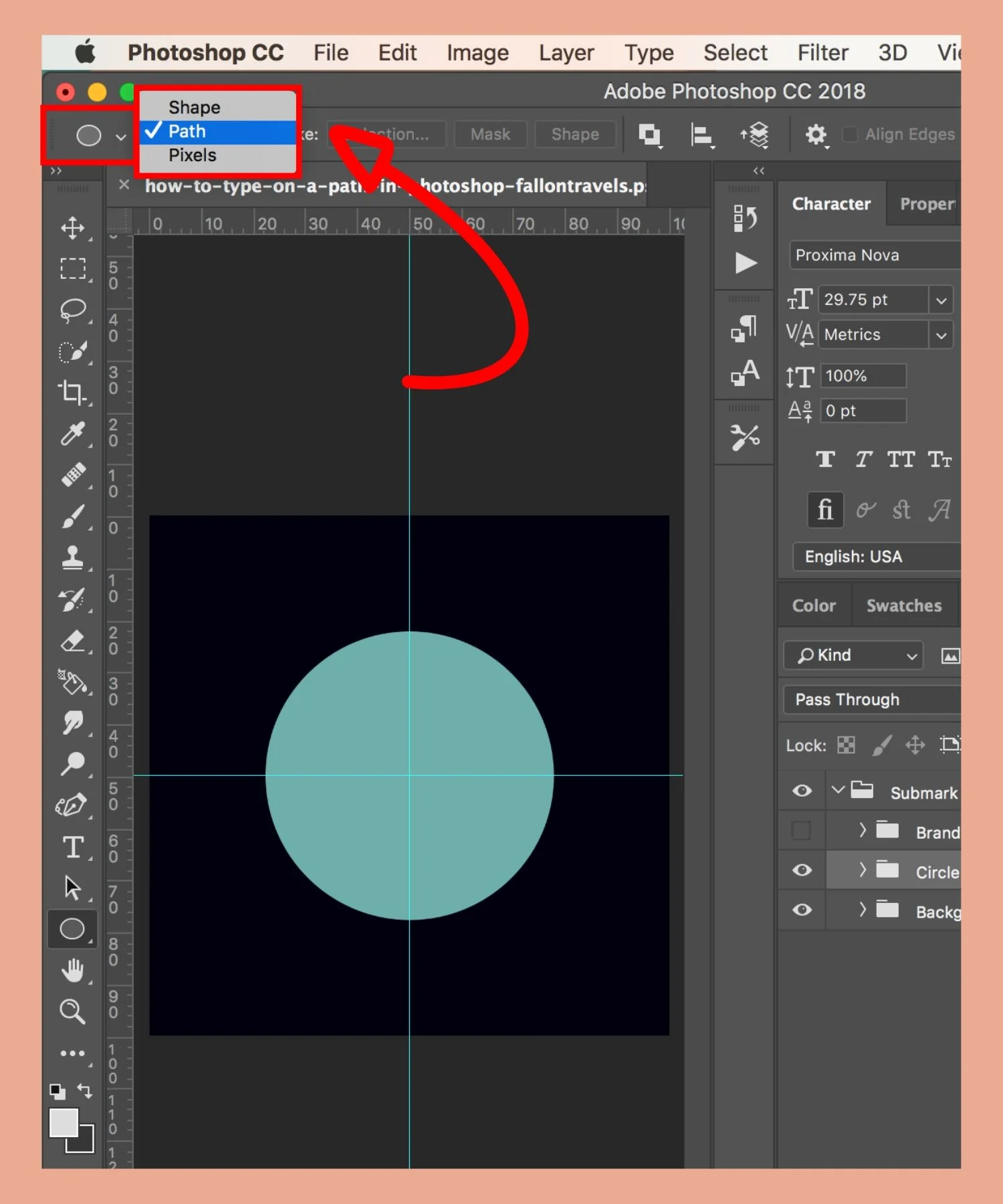Select the Rectangular Marquee tool
Image resolution: width=1003 pixels, height=1204 pixels.
73,269
